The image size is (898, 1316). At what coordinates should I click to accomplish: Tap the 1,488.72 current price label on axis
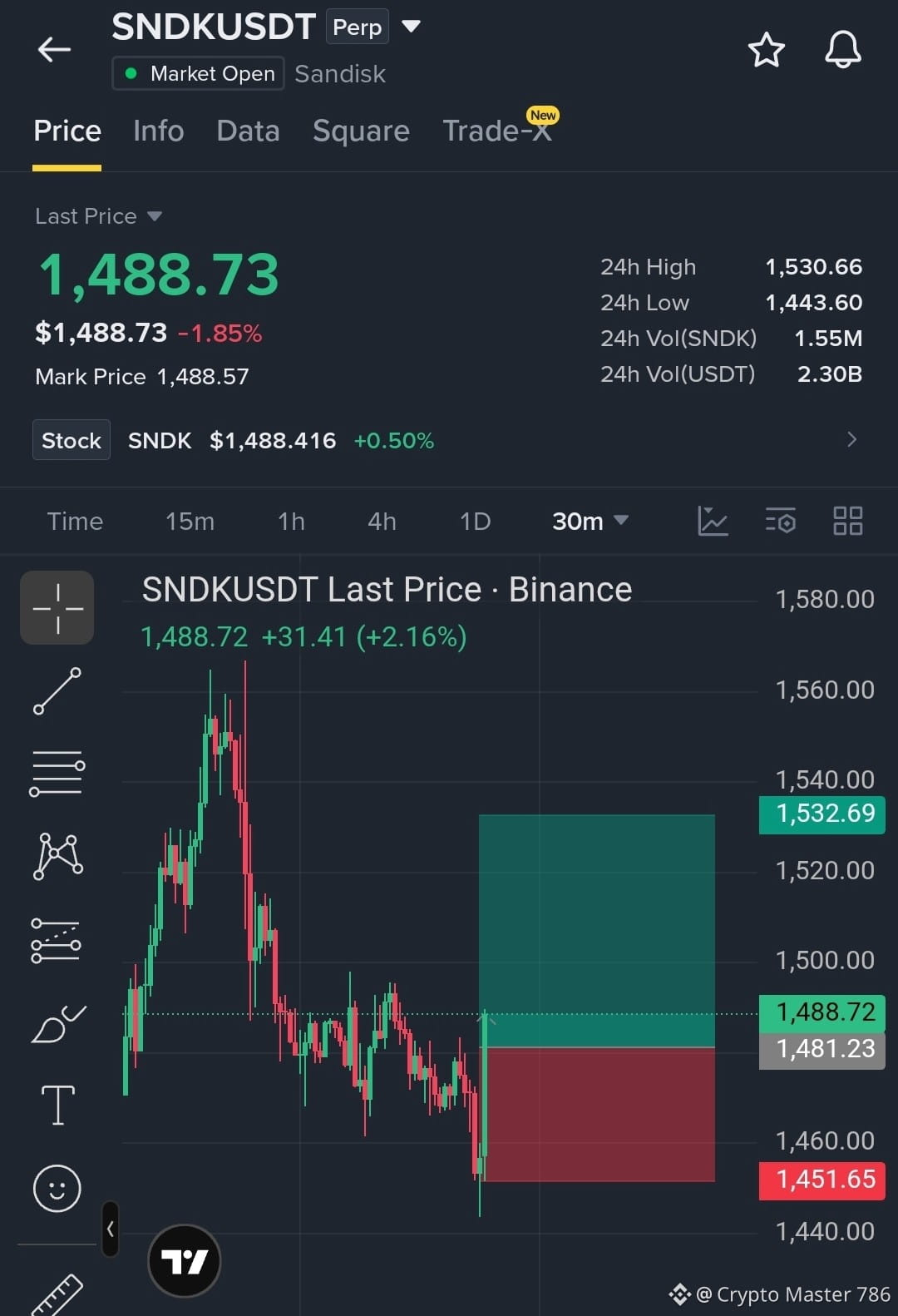(x=822, y=1012)
